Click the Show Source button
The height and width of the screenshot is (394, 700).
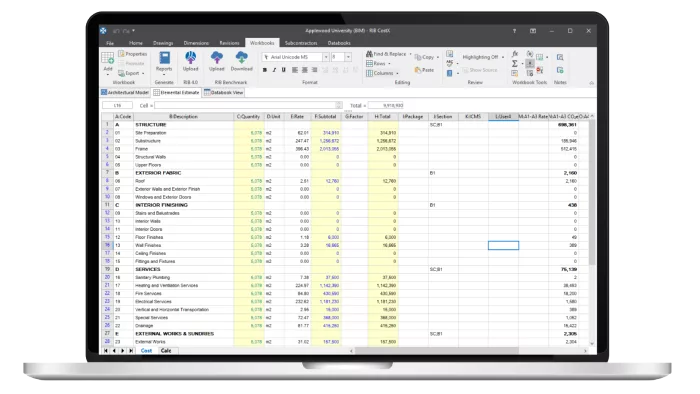click(x=479, y=70)
